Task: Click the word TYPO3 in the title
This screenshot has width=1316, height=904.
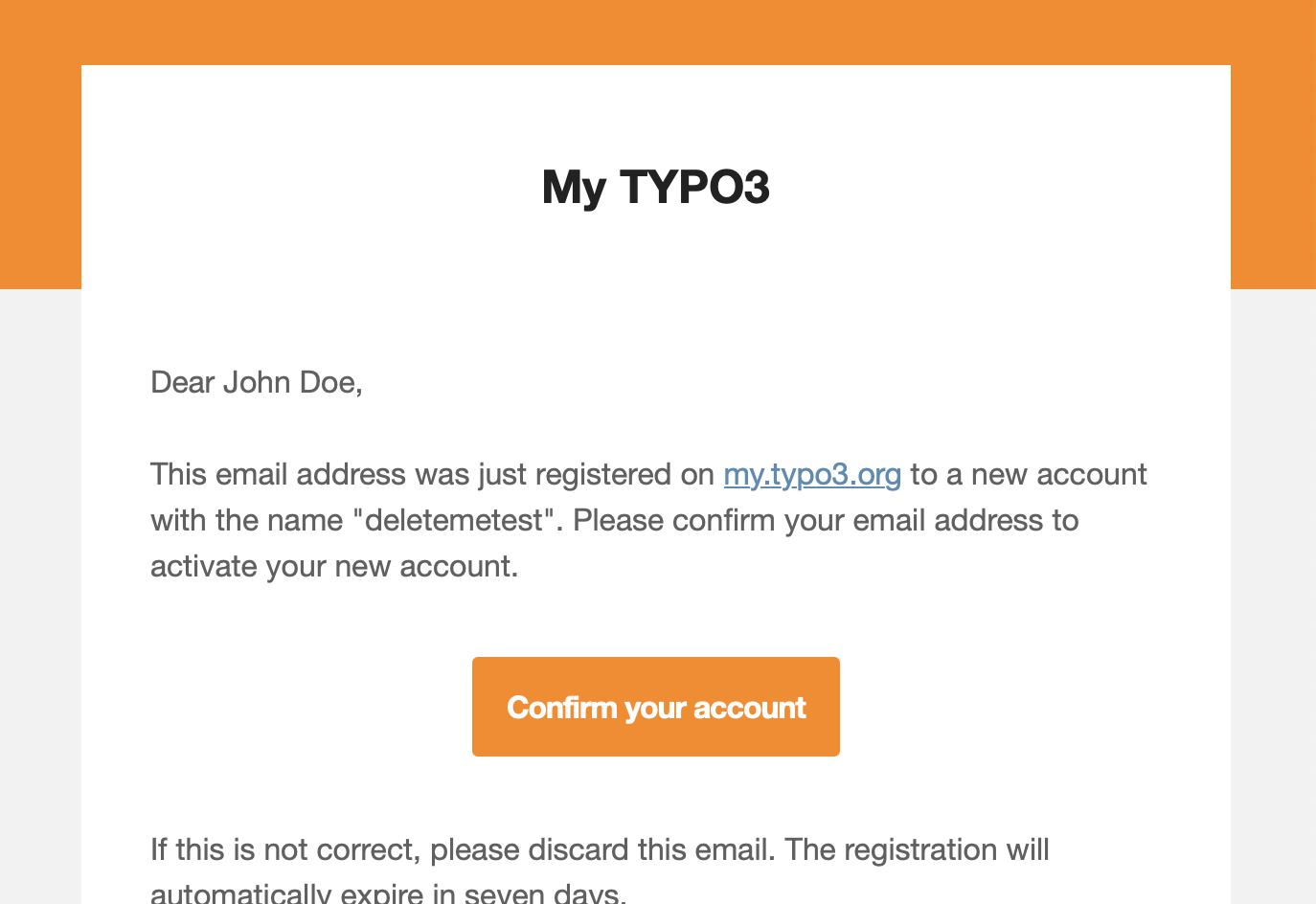Action: 694,187
